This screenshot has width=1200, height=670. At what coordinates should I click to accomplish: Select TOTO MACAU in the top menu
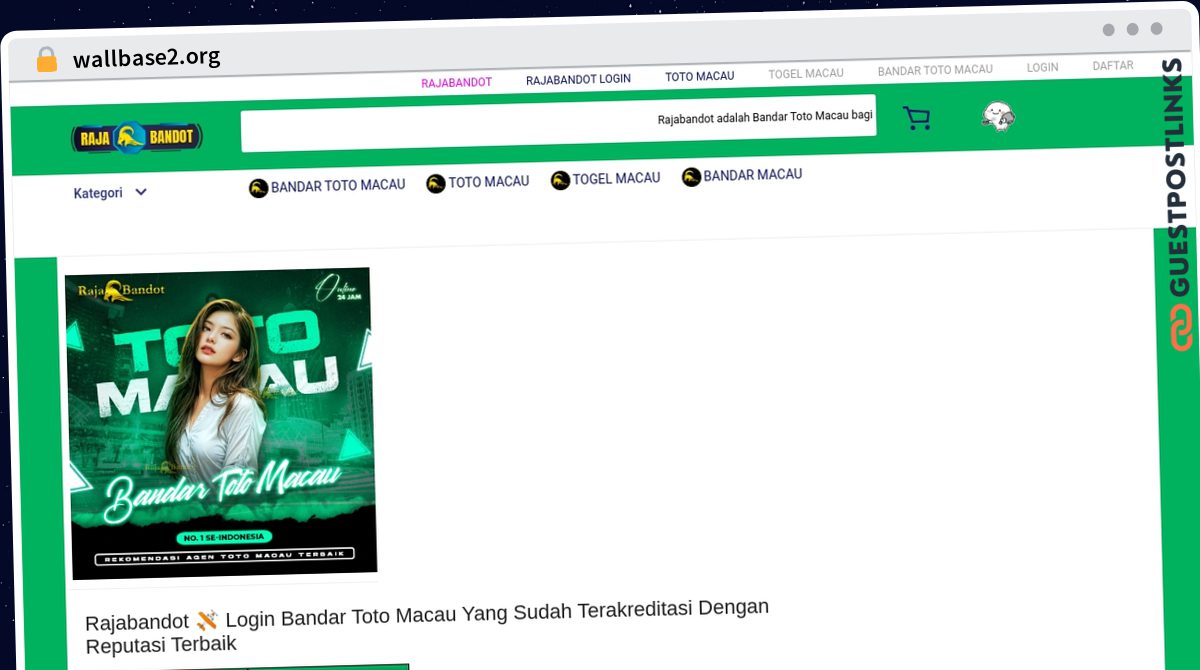pyautogui.click(x=699, y=76)
